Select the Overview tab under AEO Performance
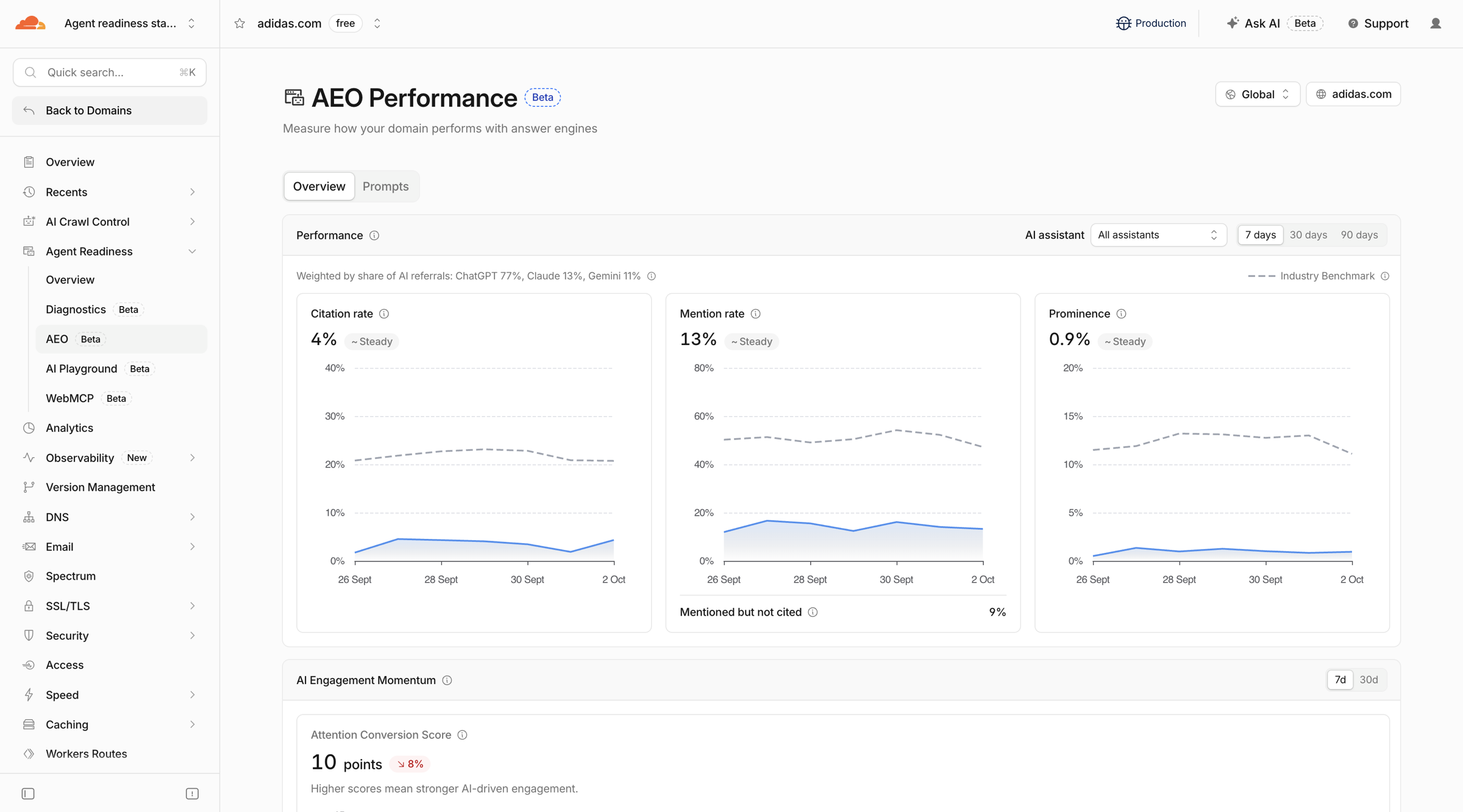This screenshot has height=812, width=1463. (x=319, y=187)
